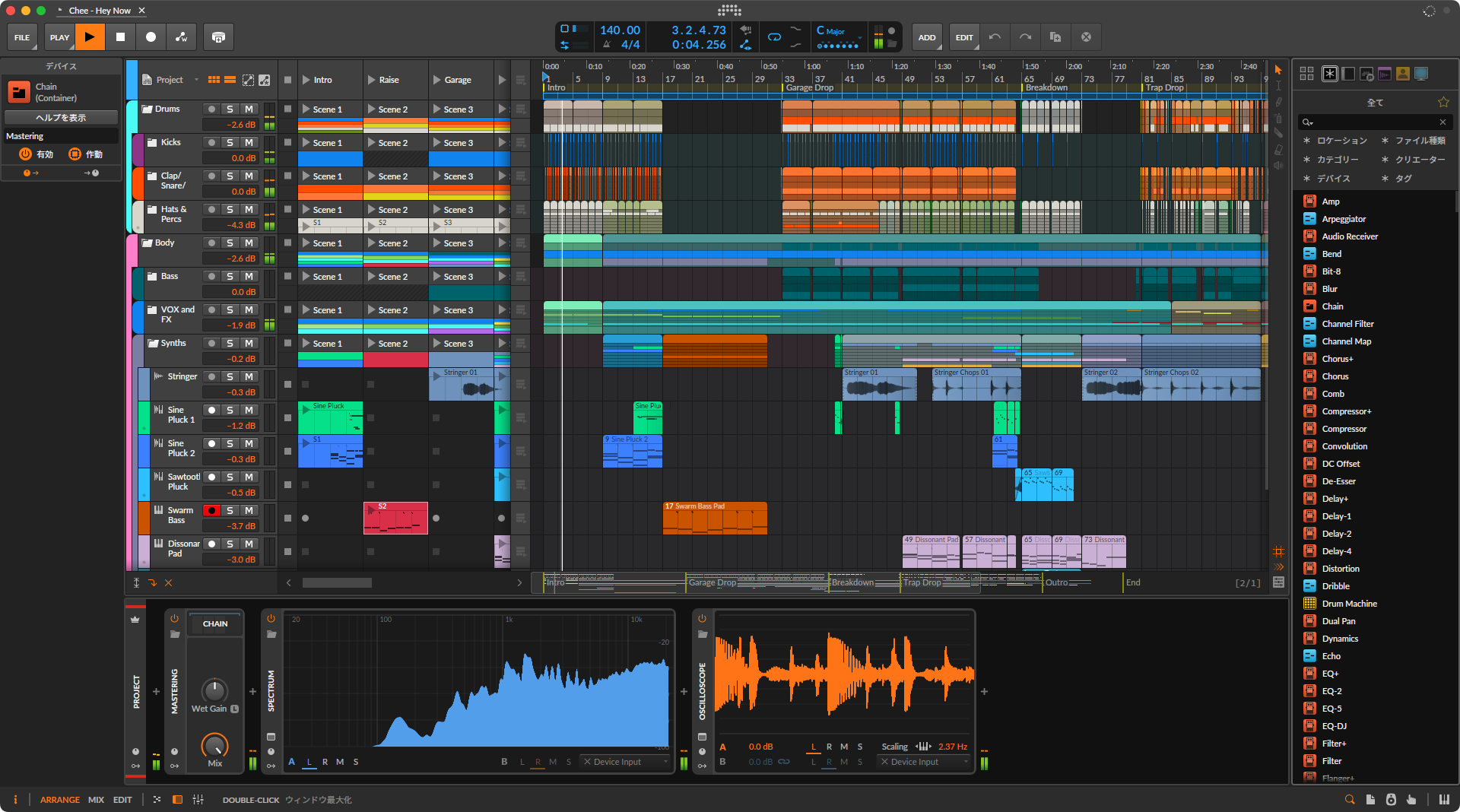The image size is (1460, 812).
Task: Click the transport Stop button
Action: click(120, 37)
